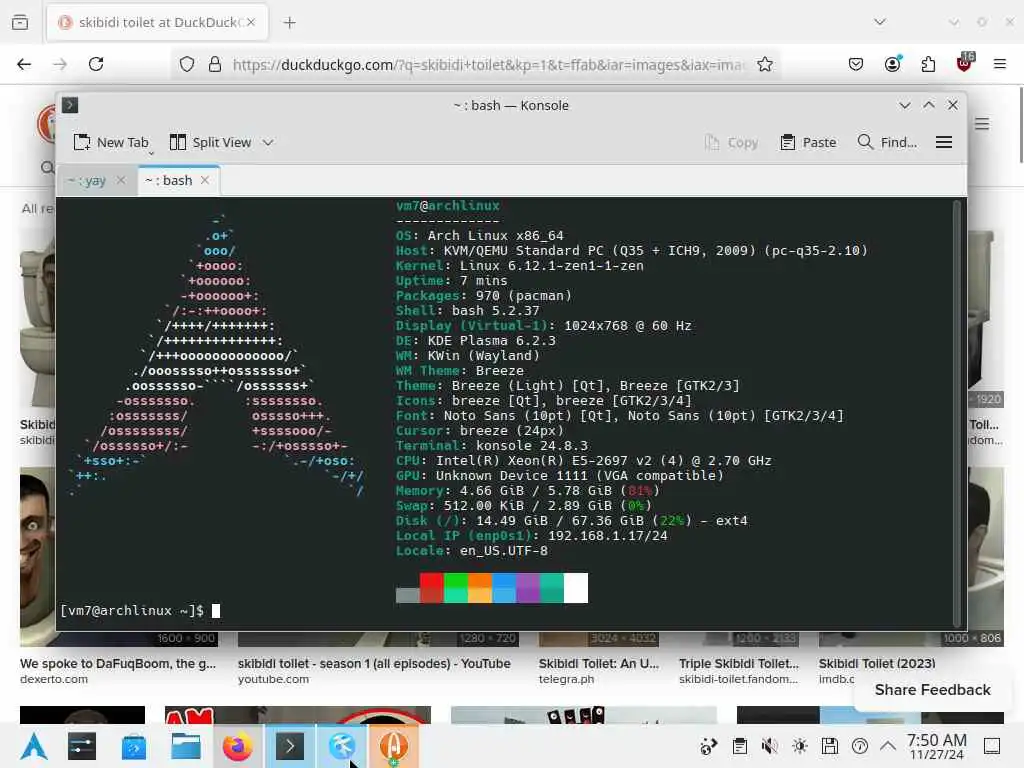Screen dimensions: 1024x768
Task: Click 'Local IP' 192.168.1.17/24 line
Action: (x=532, y=536)
